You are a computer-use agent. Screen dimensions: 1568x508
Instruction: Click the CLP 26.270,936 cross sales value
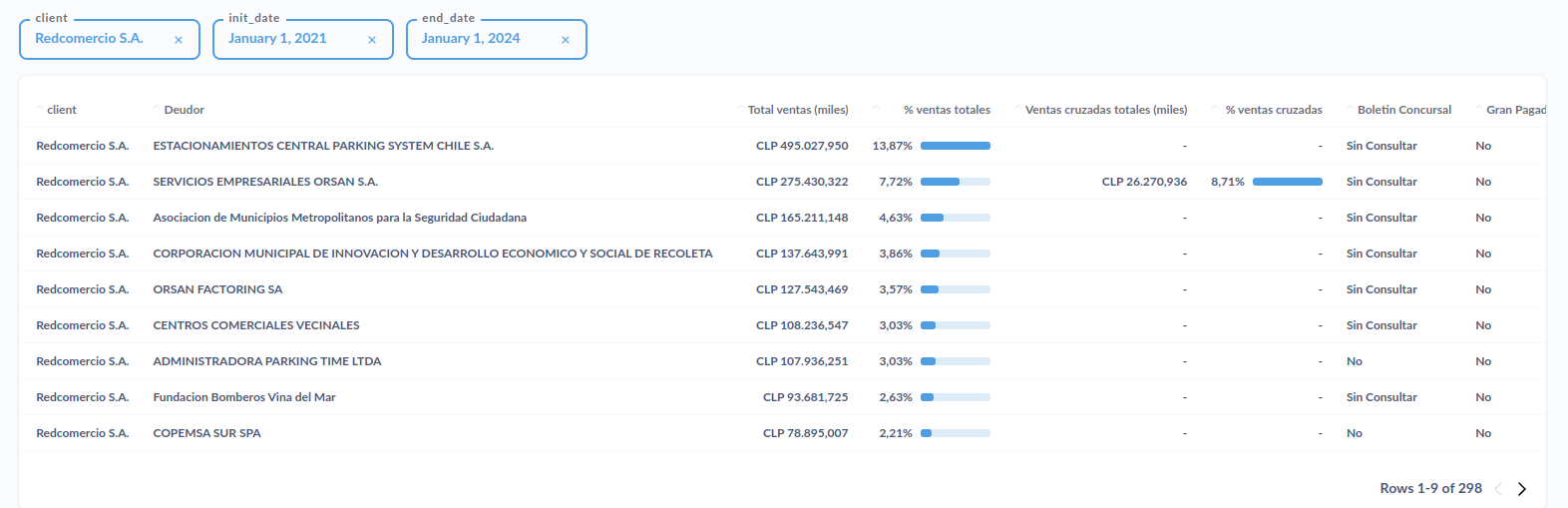1145,182
